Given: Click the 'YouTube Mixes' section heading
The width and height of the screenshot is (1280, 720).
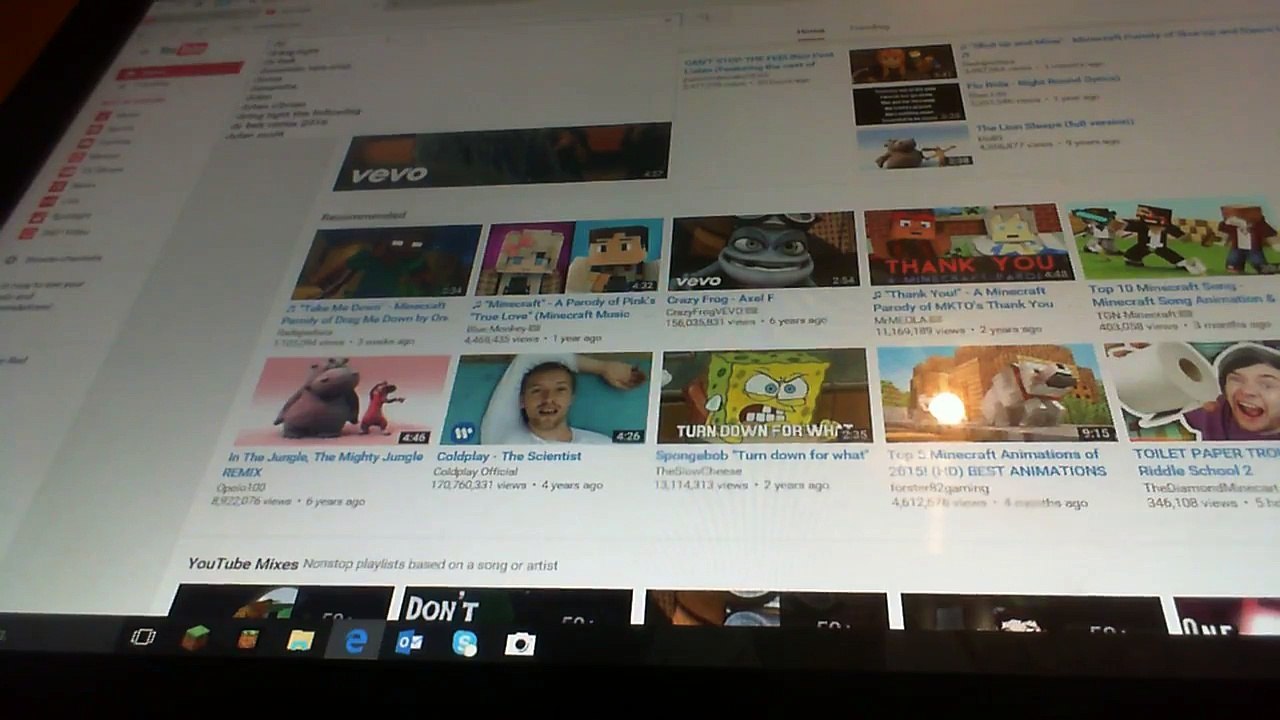Looking at the screenshot, I should (x=243, y=564).
